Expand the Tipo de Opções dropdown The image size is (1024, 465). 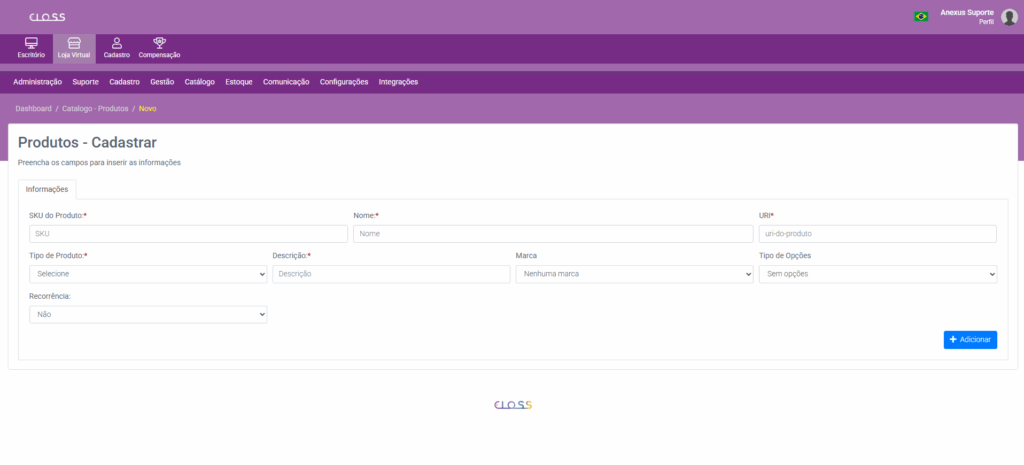pos(877,274)
